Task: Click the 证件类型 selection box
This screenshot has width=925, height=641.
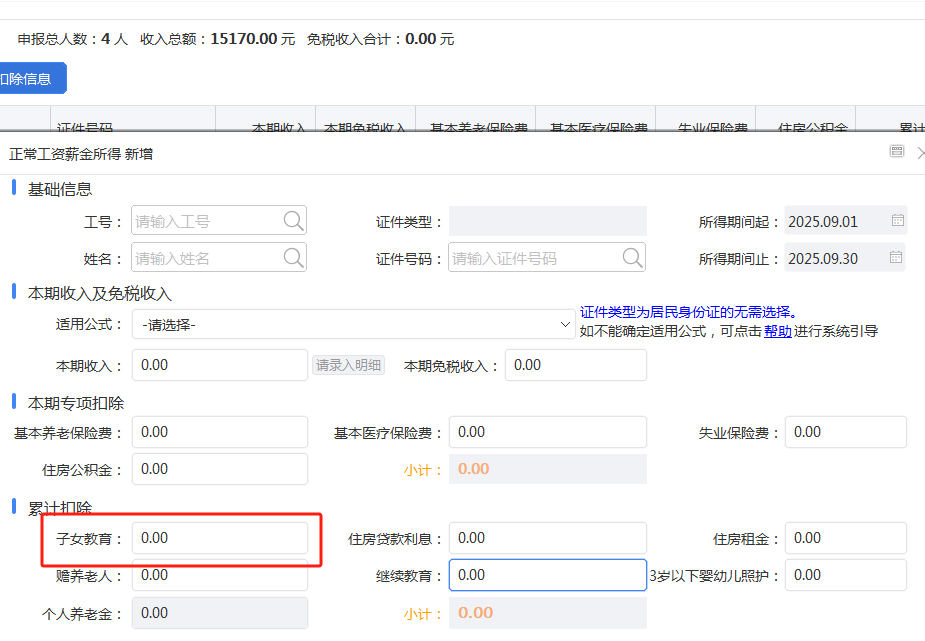Action: pos(547,221)
